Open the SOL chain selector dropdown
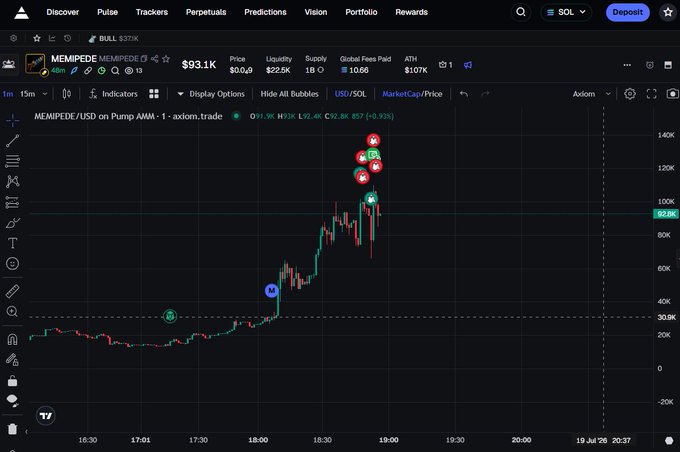Image resolution: width=680 pixels, height=452 pixels. point(566,12)
